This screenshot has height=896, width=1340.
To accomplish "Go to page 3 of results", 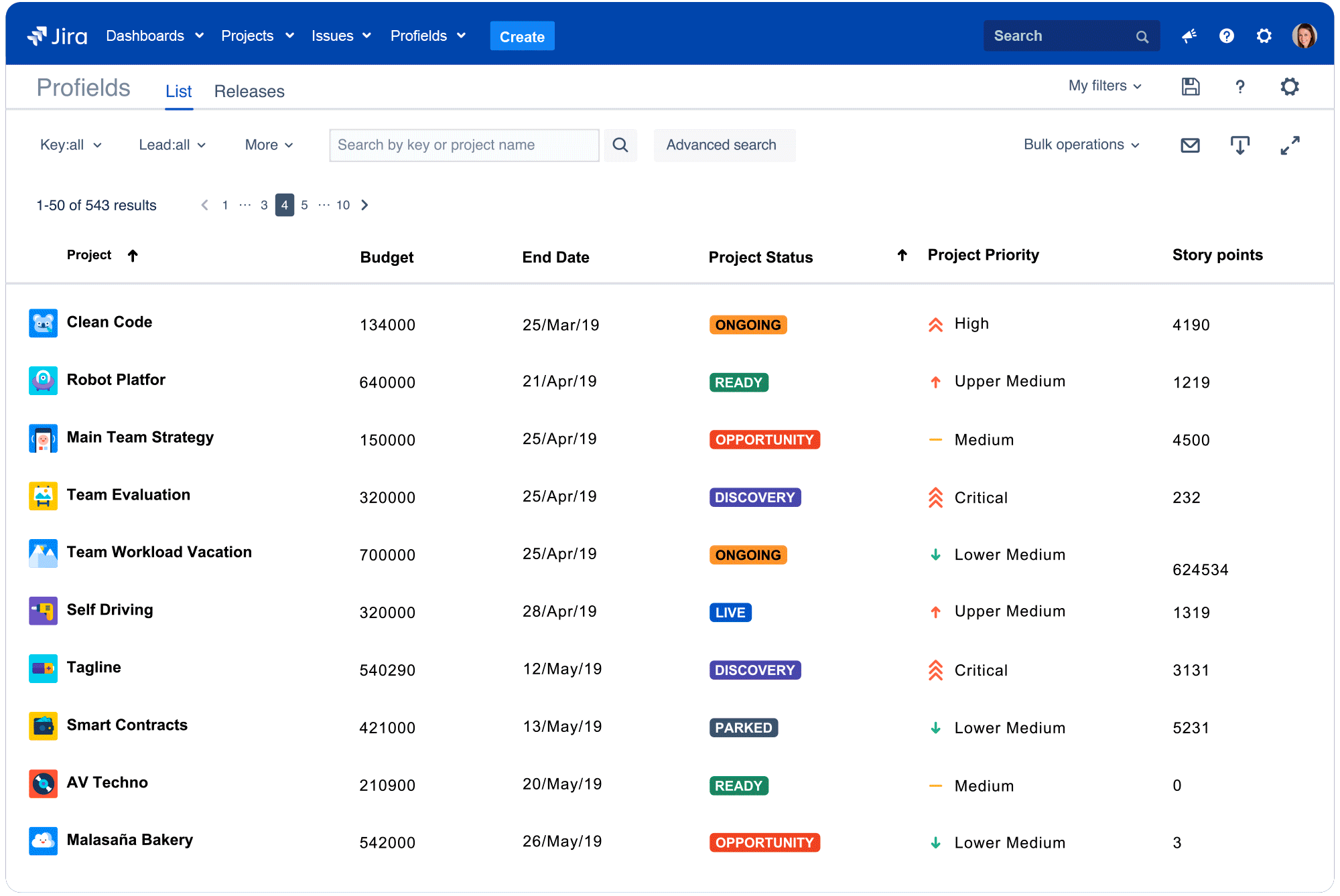I will coord(264,205).
